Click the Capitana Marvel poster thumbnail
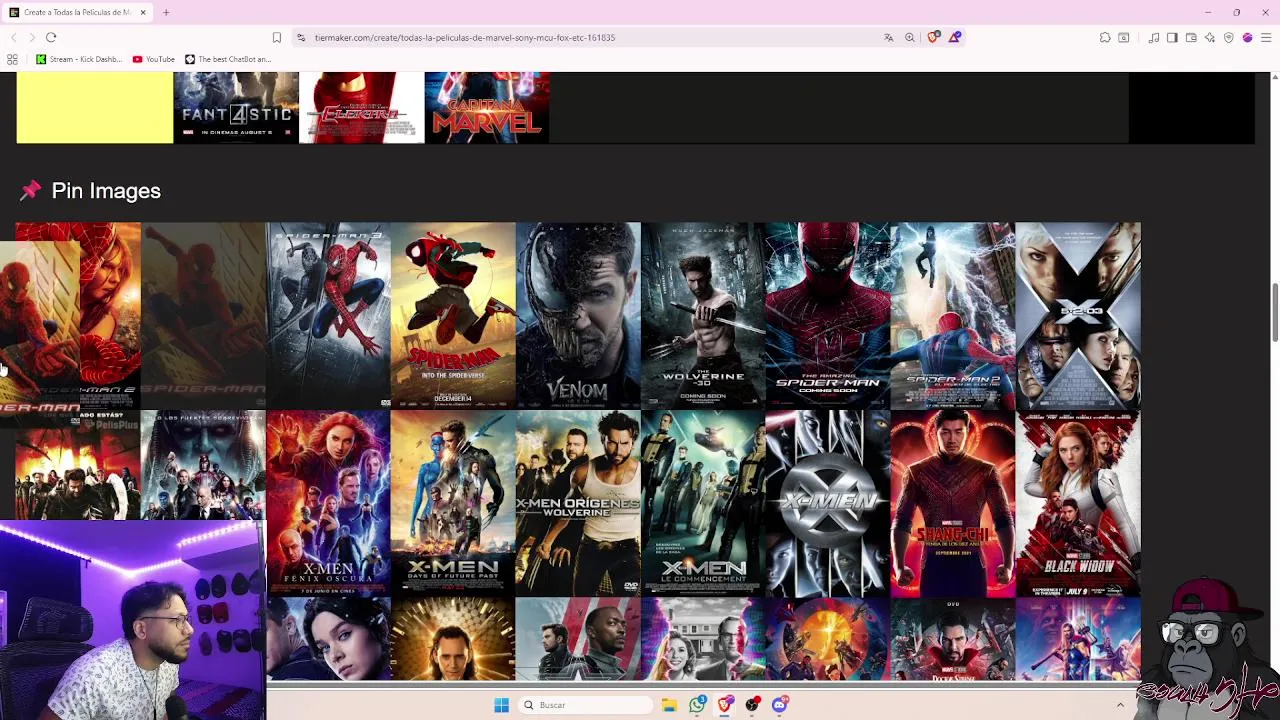The height and width of the screenshot is (720, 1280). tap(487, 107)
